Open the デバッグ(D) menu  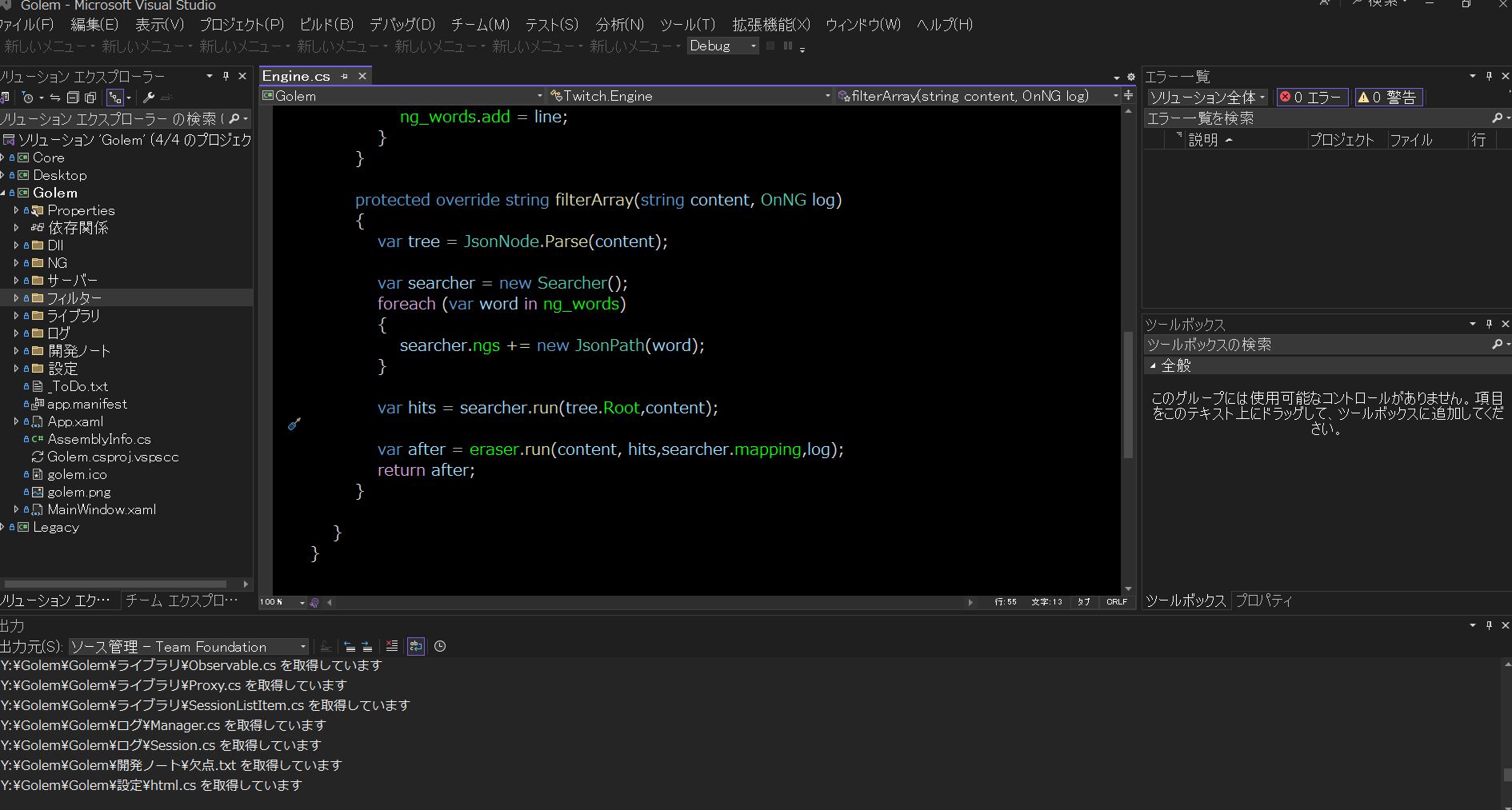(x=402, y=25)
